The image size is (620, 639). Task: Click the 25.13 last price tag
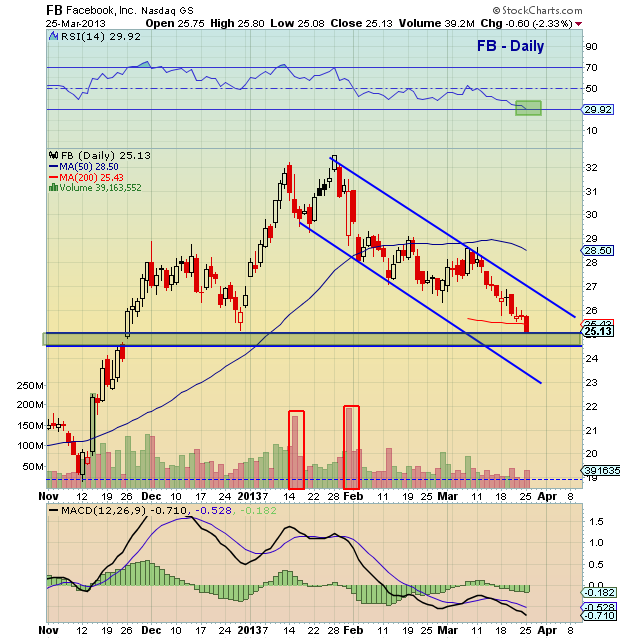(598, 331)
